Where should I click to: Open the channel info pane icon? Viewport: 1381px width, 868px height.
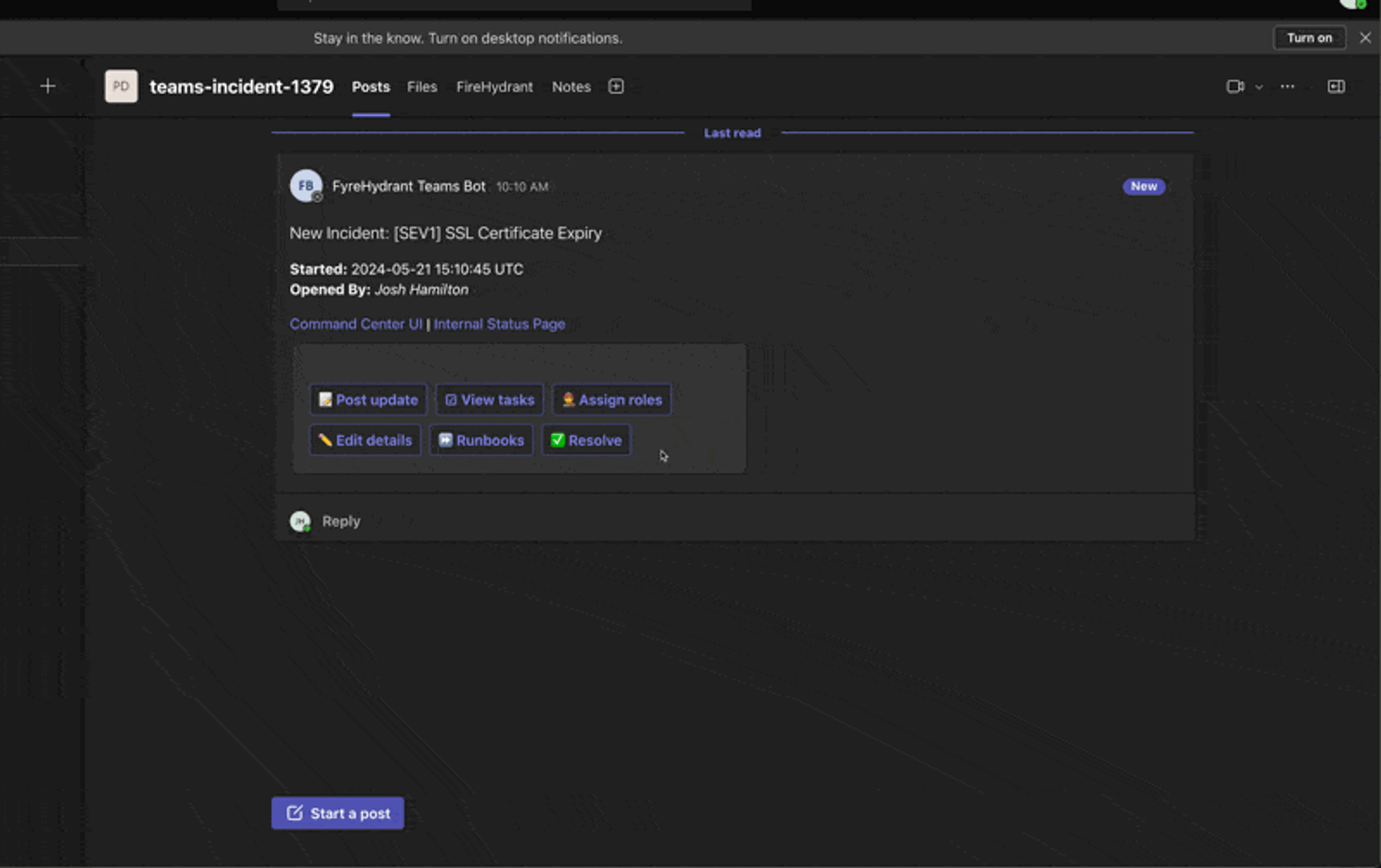[x=1336, y=86]
